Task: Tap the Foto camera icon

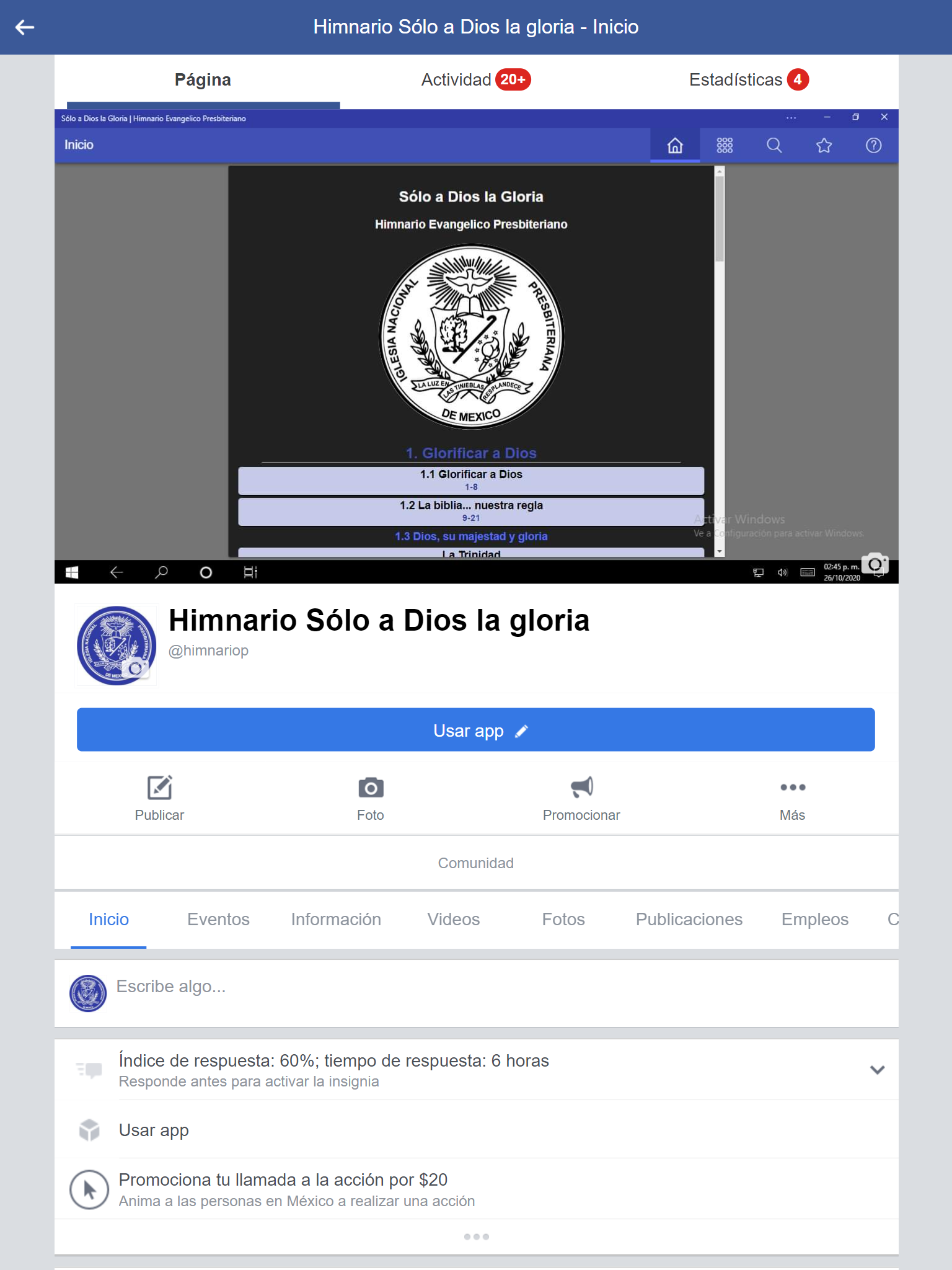Action: pyautogui.click(x=371, y=788)
